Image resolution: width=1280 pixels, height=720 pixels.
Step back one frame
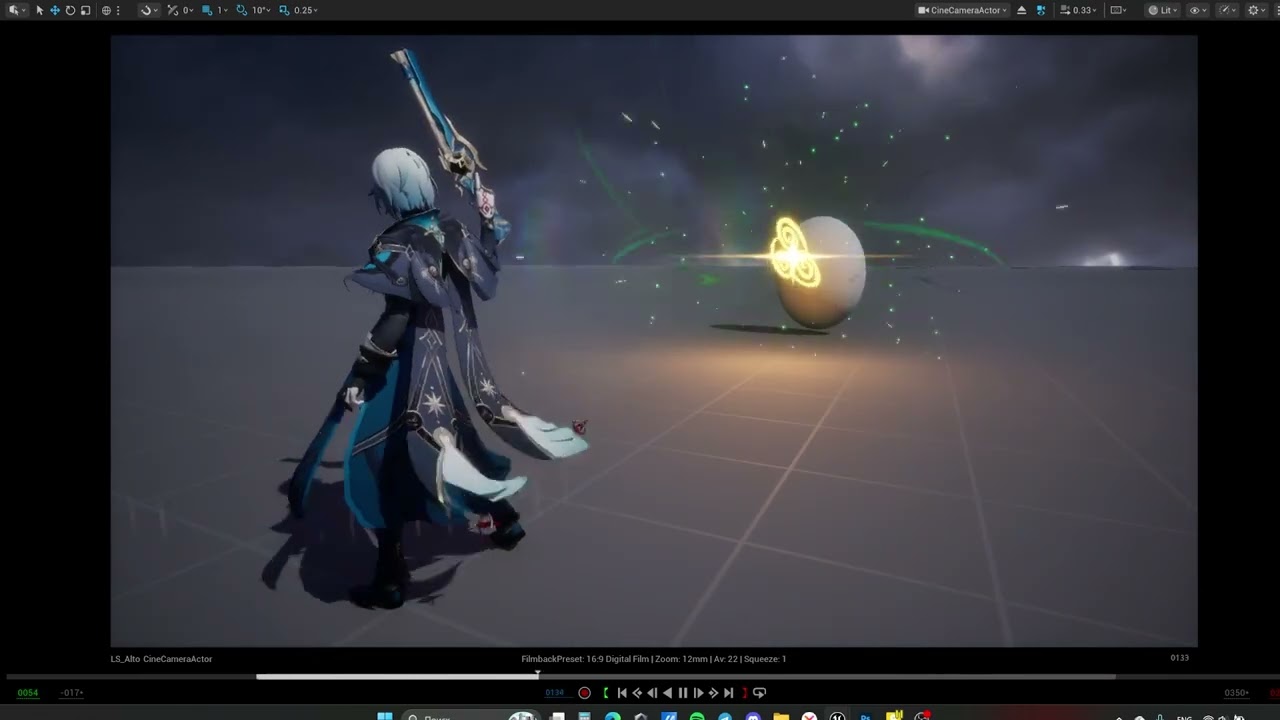click(x=652, y=693)
